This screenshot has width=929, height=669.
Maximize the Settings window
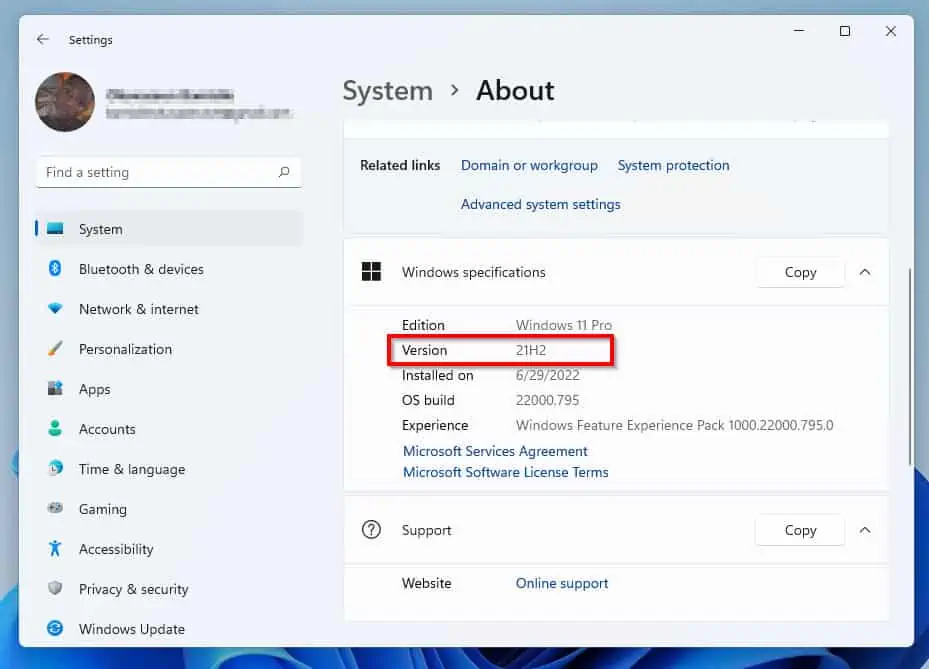click(845, 31)
